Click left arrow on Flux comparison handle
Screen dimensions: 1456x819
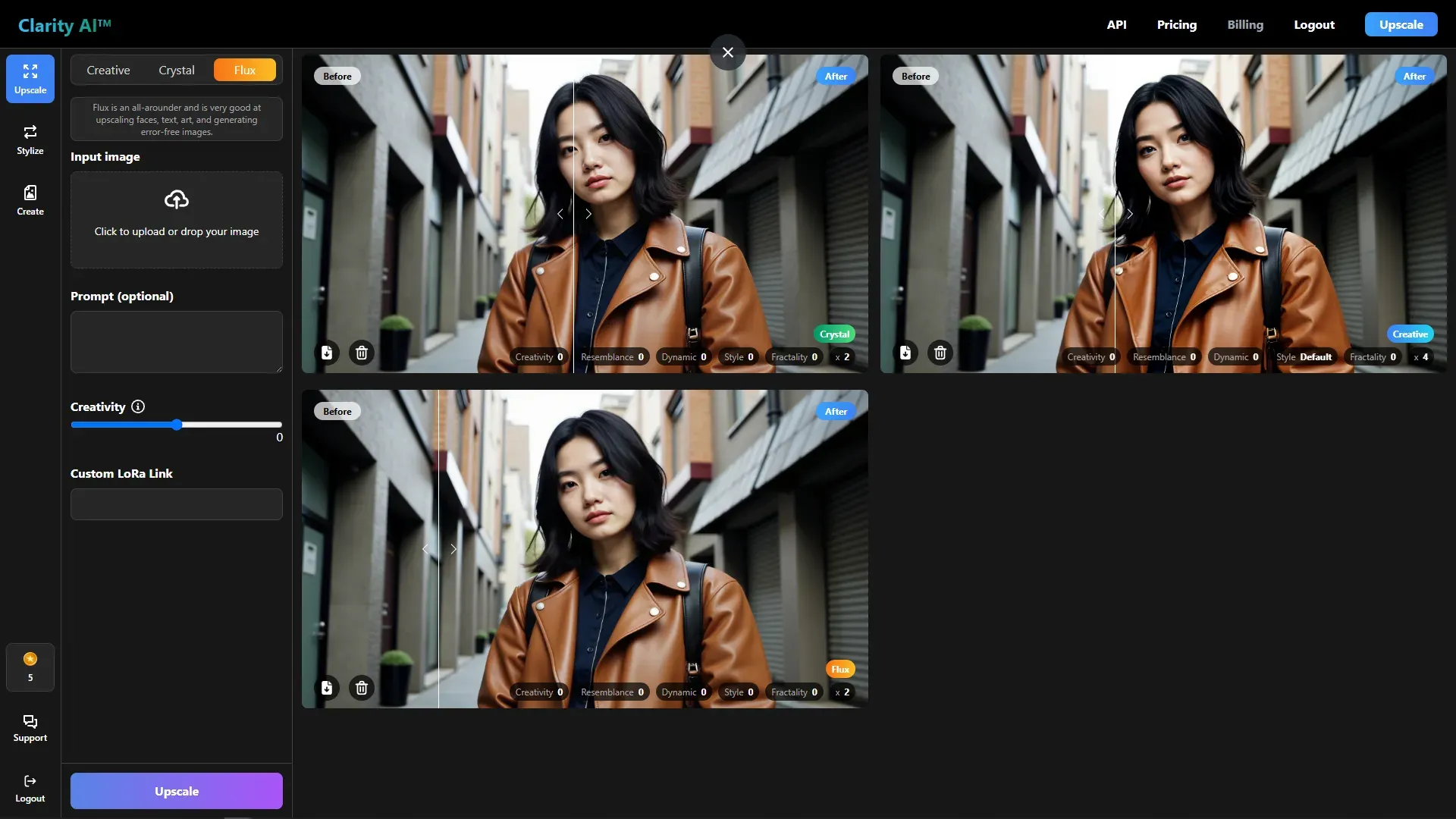pyautogui.click(x=425, y=549)
